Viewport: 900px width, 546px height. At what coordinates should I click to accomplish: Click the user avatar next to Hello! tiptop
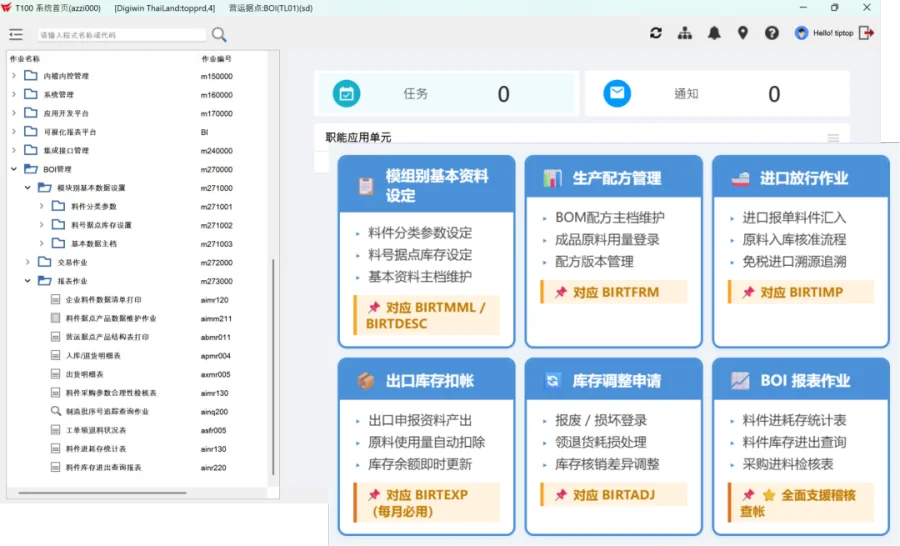[x=801, y=33]
